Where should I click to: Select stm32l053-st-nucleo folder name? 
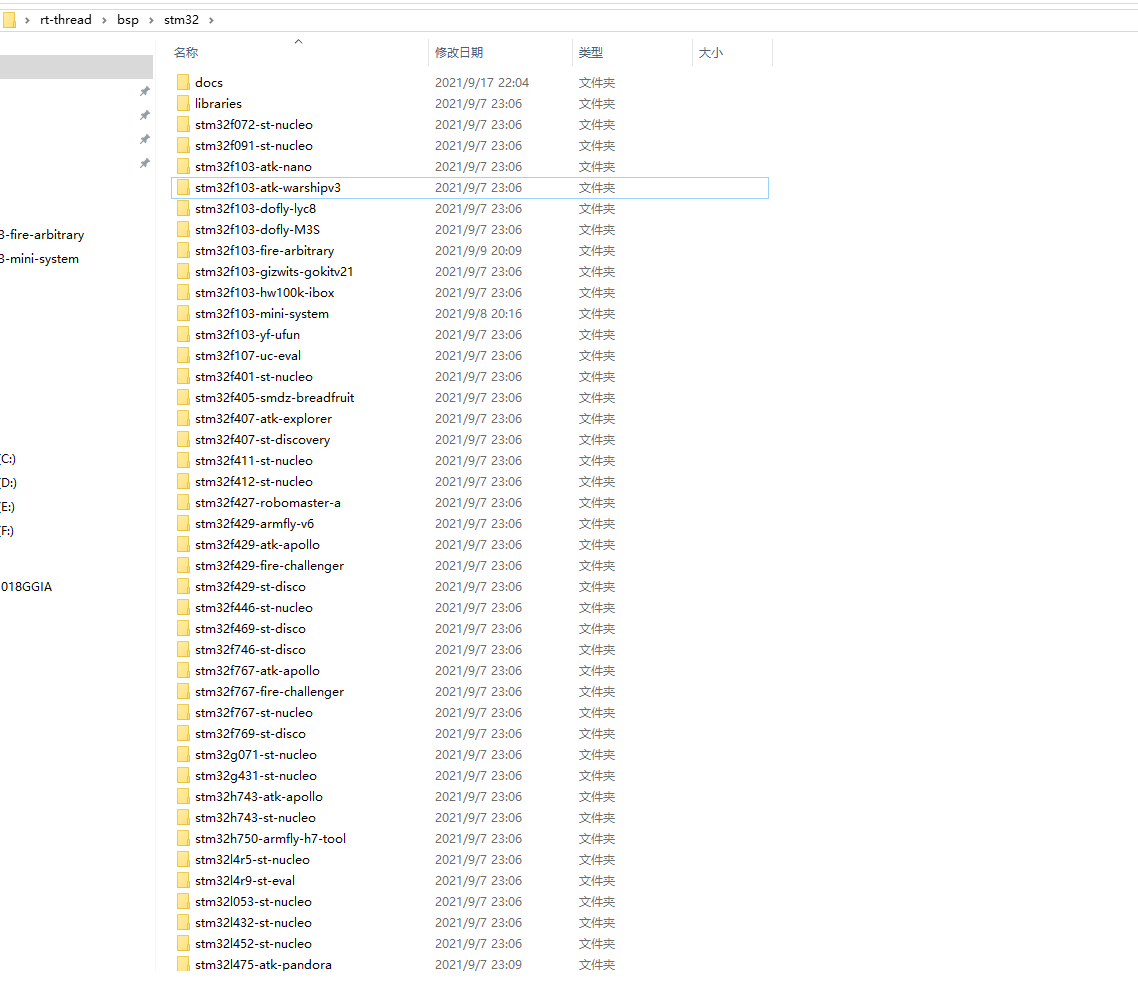[253, 902]
